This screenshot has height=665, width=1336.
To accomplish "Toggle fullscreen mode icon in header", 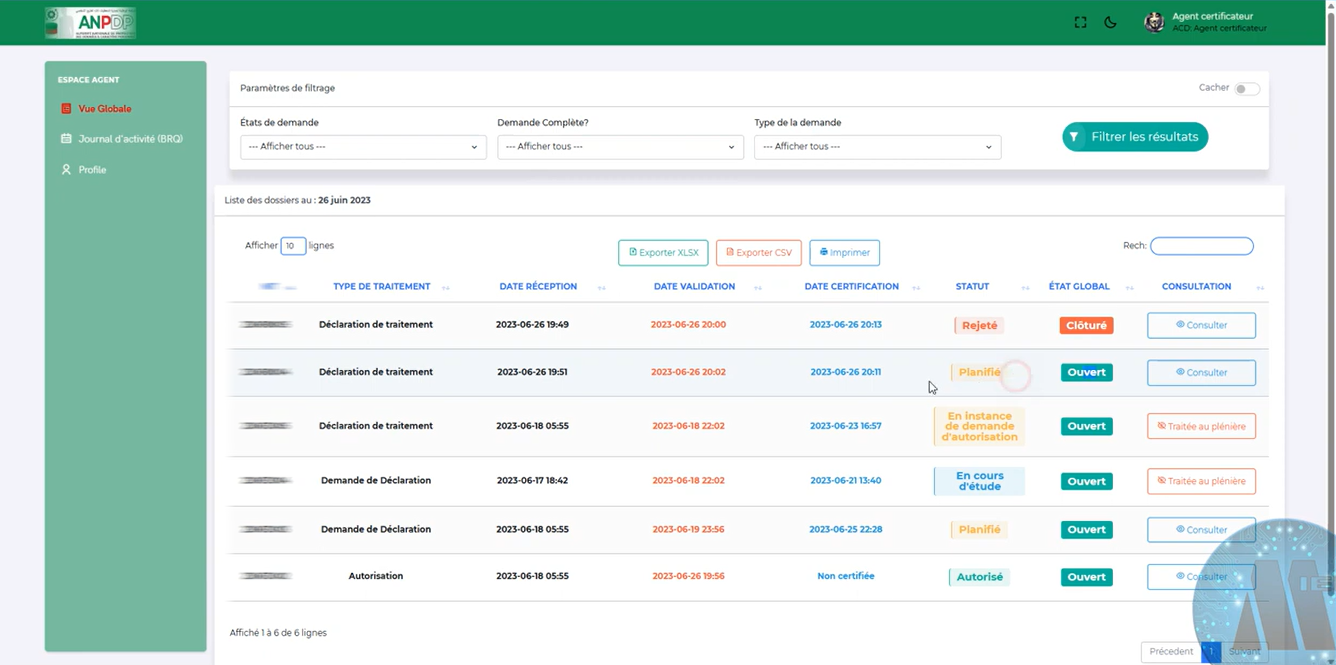I will pyautogui.click(x=1080, y=22).
